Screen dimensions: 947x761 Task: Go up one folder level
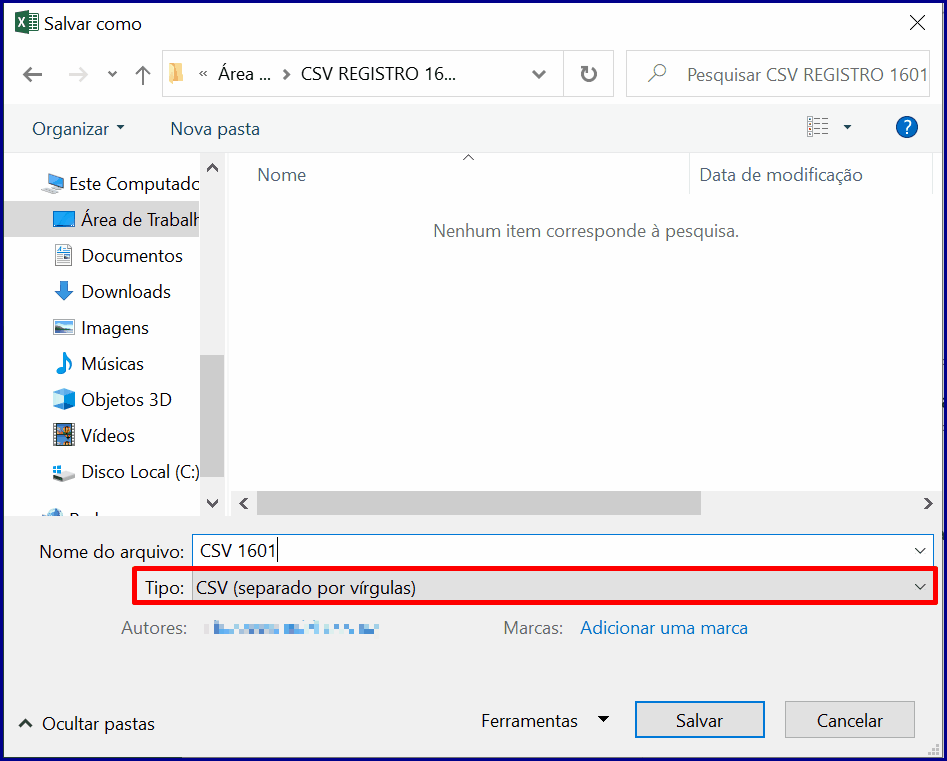(143, 75)
